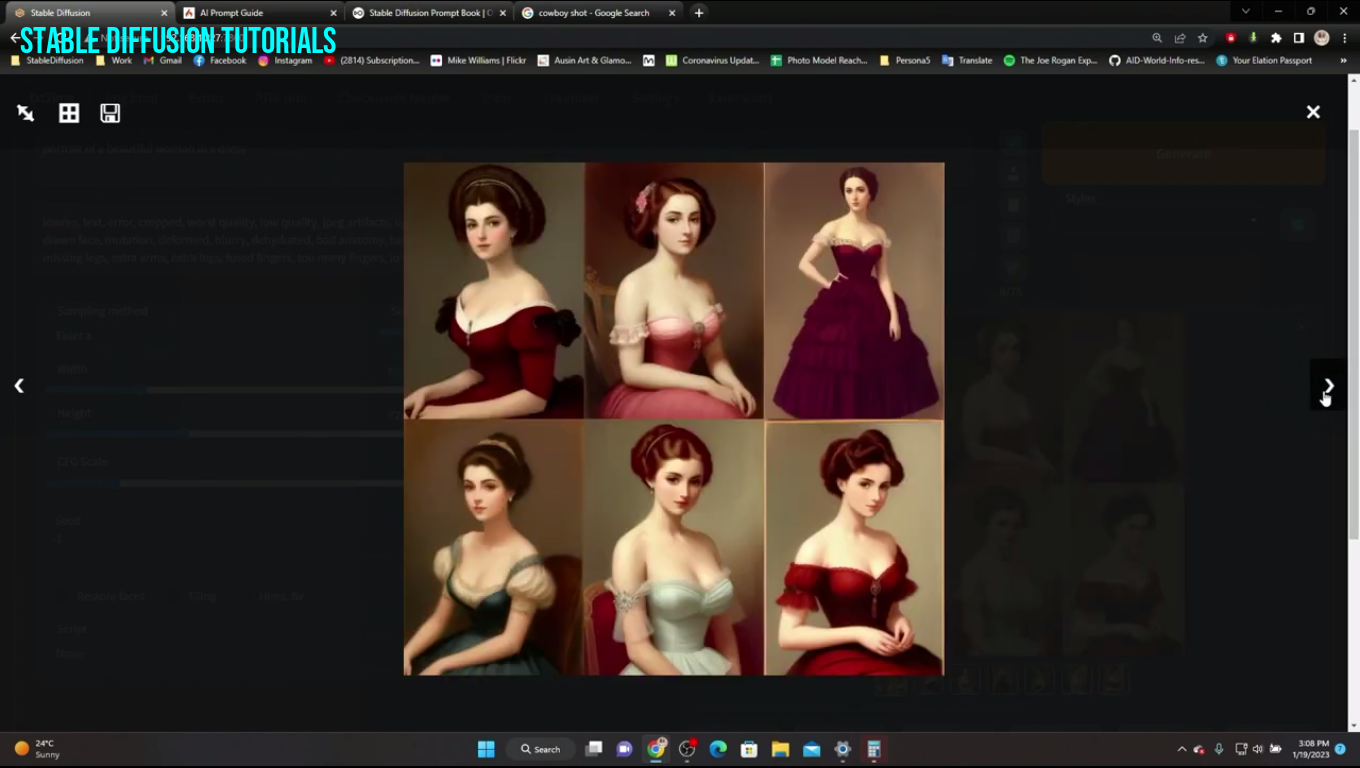Toggle tile view grid icon in lightbox
1360x768 pixels.
pyautogui.click(x=69, y=113)
